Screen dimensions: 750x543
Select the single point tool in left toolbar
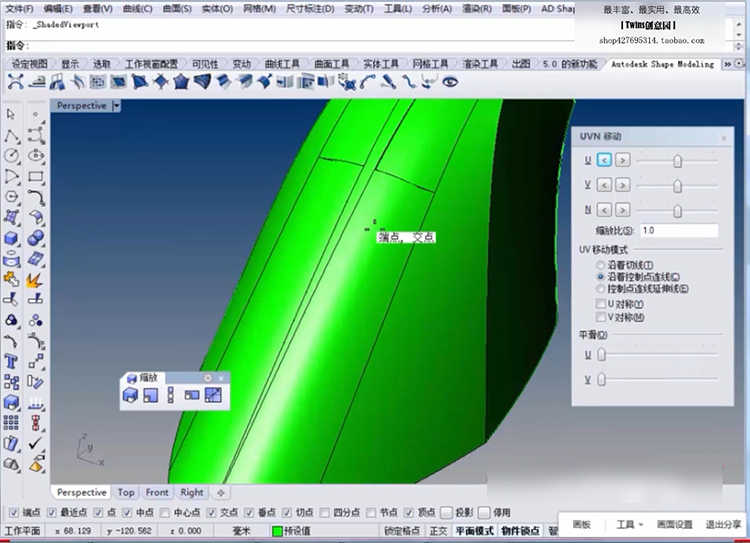click(35, 114)
